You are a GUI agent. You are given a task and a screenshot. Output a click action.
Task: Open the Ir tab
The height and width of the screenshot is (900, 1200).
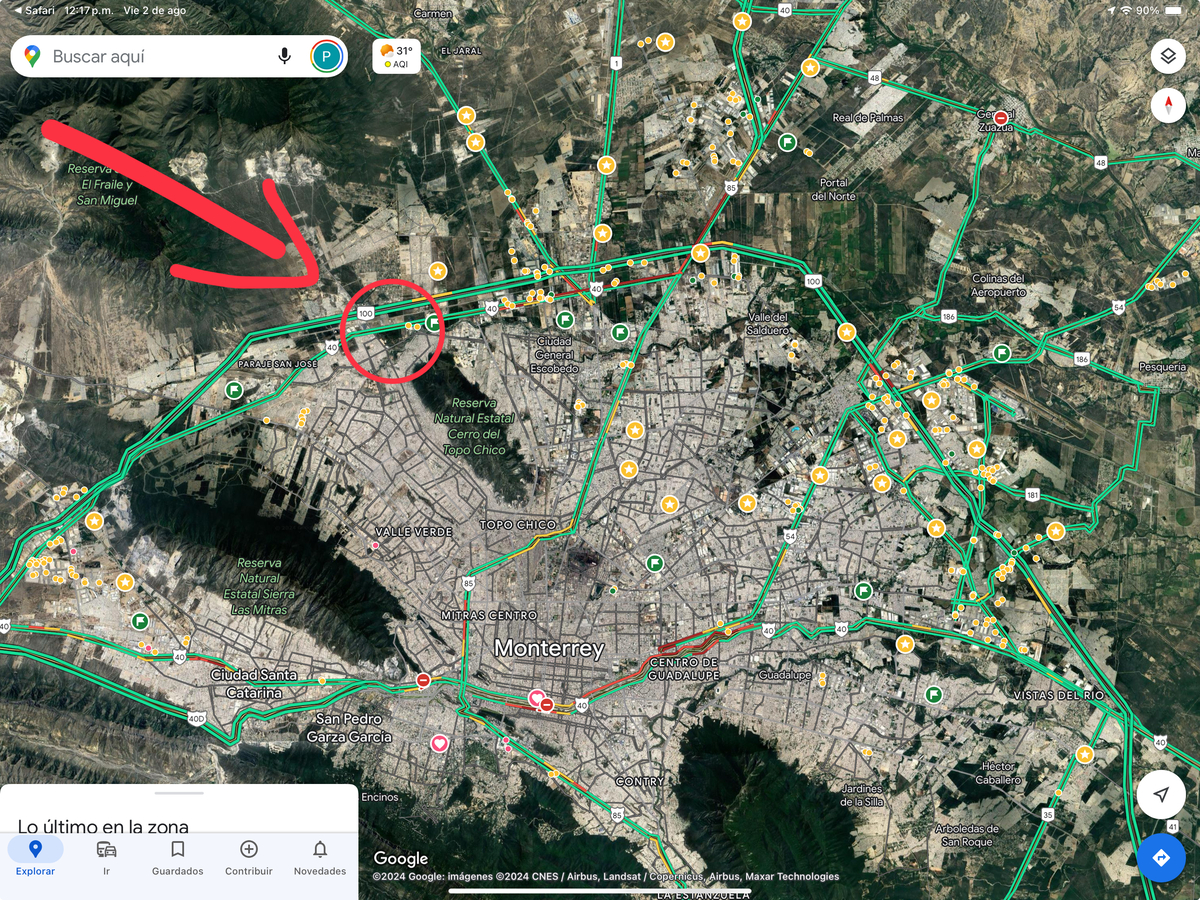pyautogui.click(x=106, y=857)
